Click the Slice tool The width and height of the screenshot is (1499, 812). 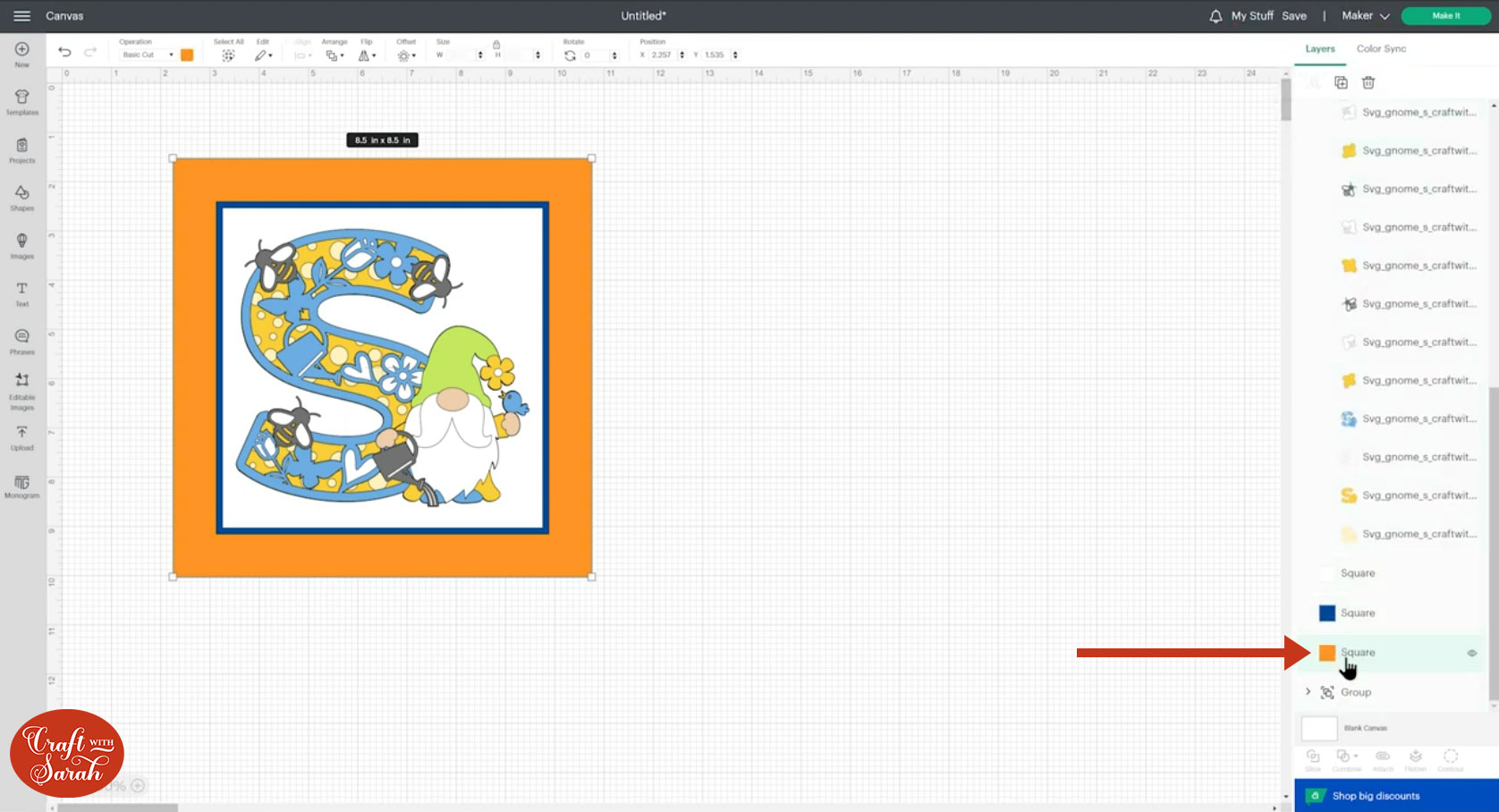1313,760
